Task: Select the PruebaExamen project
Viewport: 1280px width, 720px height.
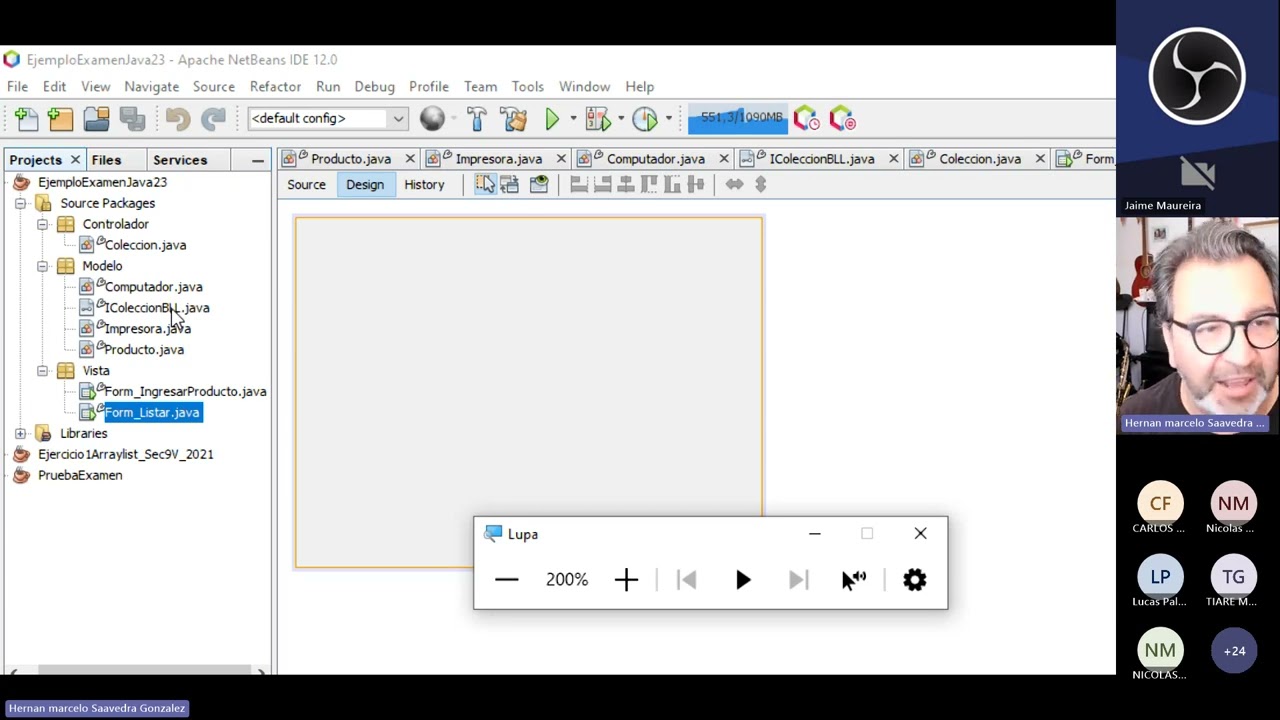Action: tap(80, 476)
